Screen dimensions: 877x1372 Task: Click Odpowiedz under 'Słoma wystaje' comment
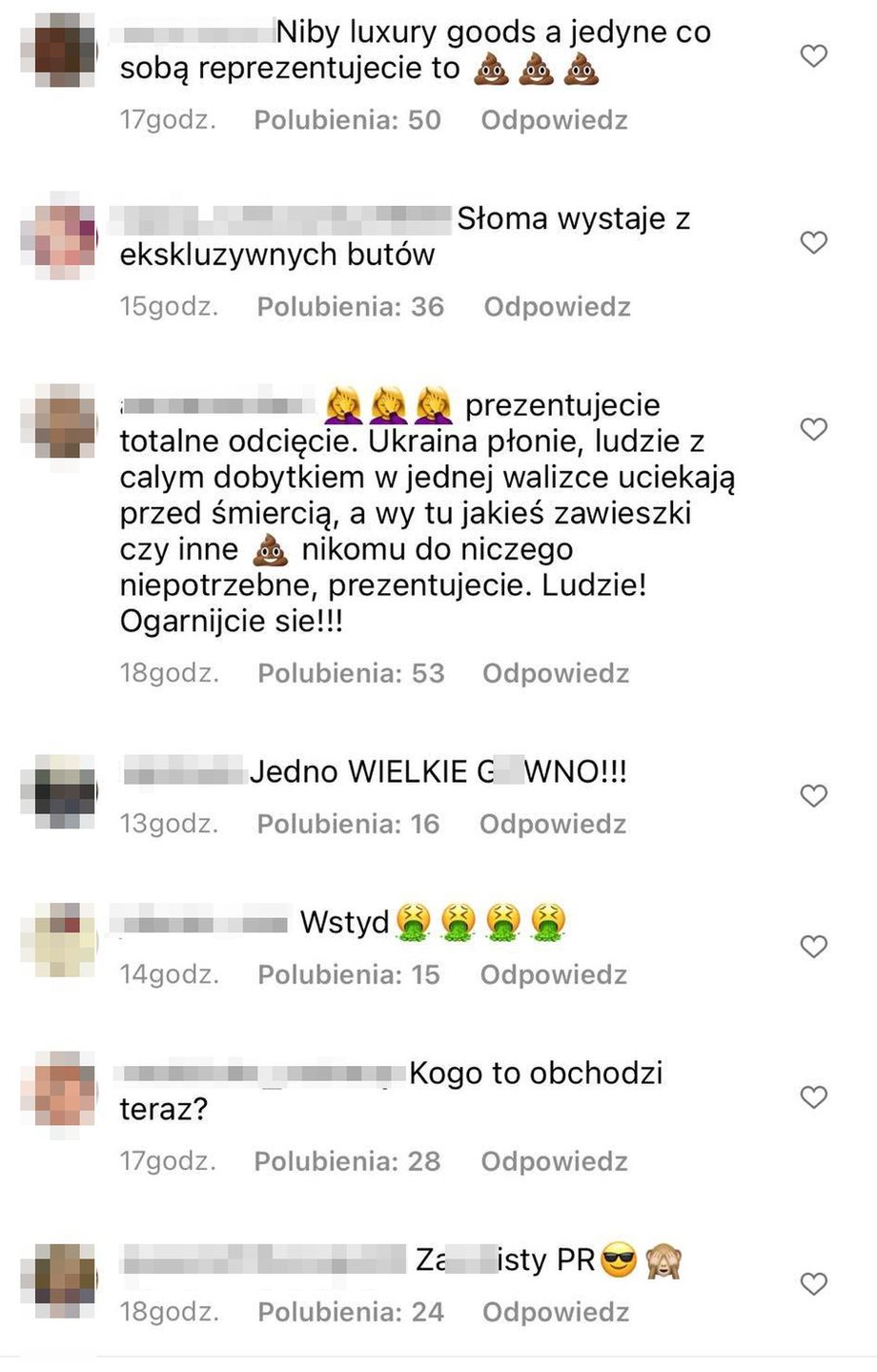[557, 307]
